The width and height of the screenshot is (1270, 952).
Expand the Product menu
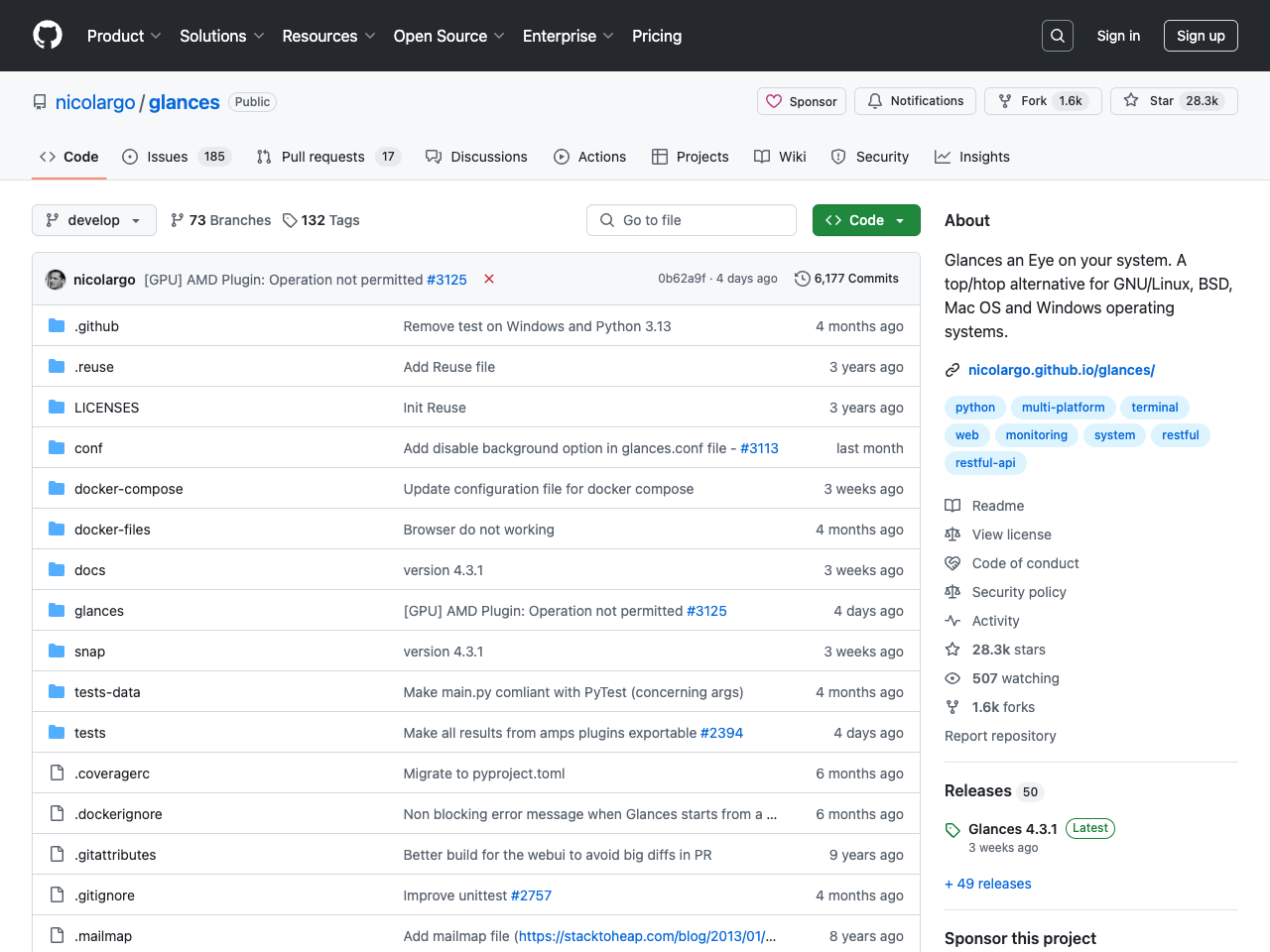(124, 36)
